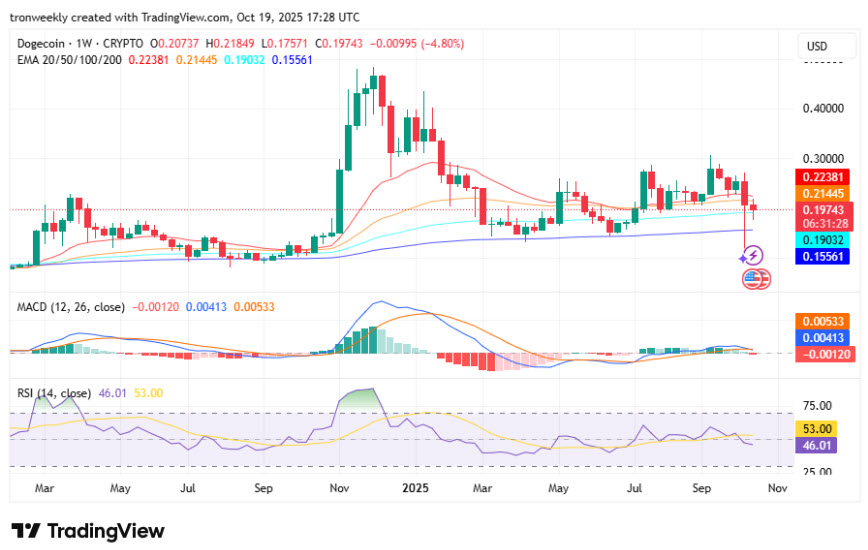The height and width of the screenshot is (550, 868).
Task: Click the red 0.22381 EMA price label
Action: [823, 176]
